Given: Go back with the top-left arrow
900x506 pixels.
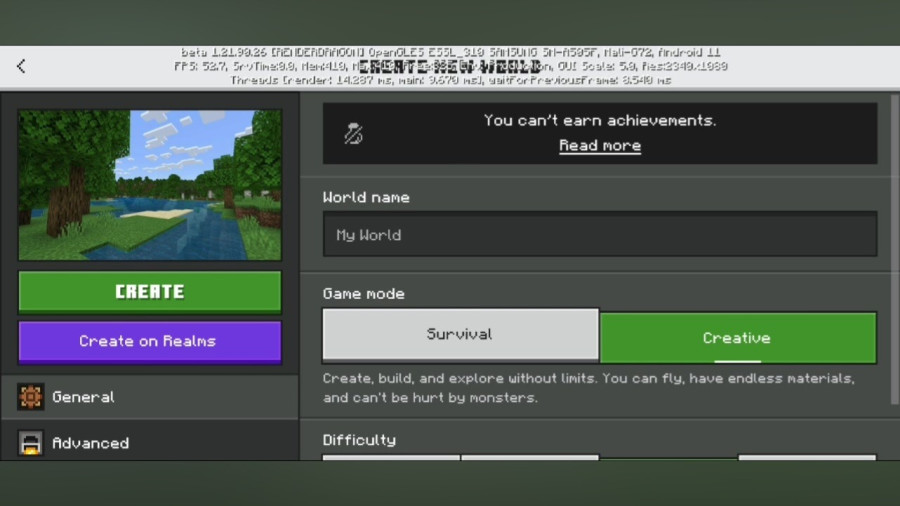Looking at the screenshot, I should tap(21, 66).
